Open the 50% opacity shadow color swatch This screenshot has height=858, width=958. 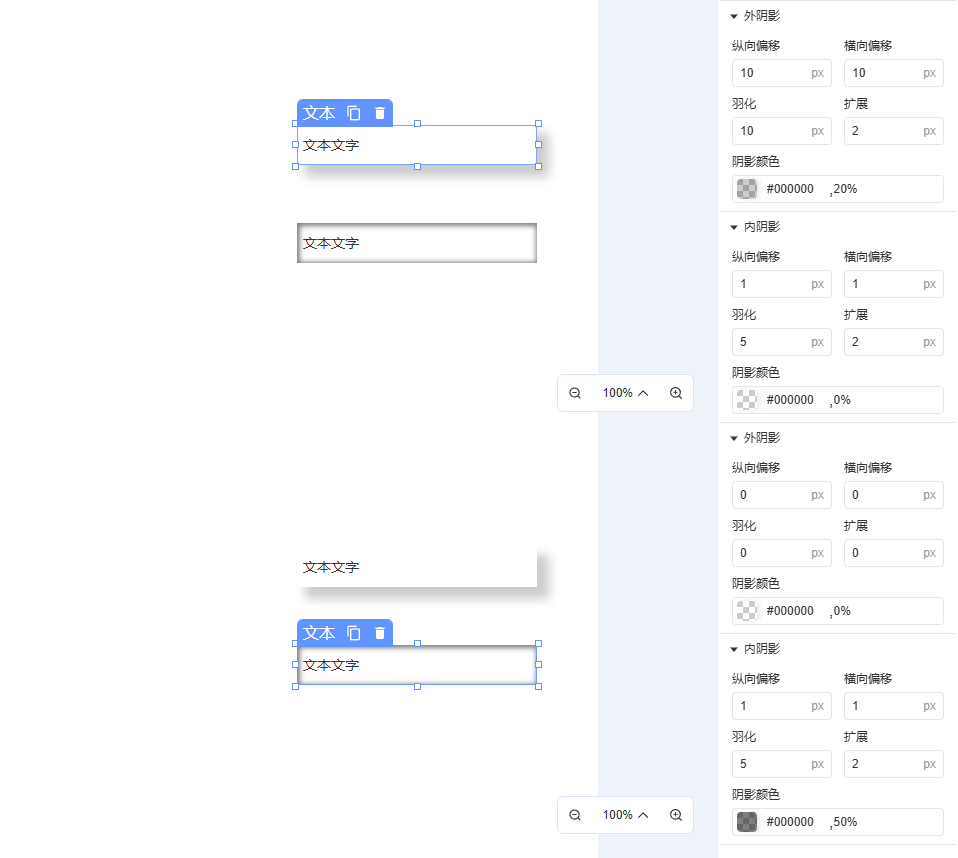click(x=747, y=822)
